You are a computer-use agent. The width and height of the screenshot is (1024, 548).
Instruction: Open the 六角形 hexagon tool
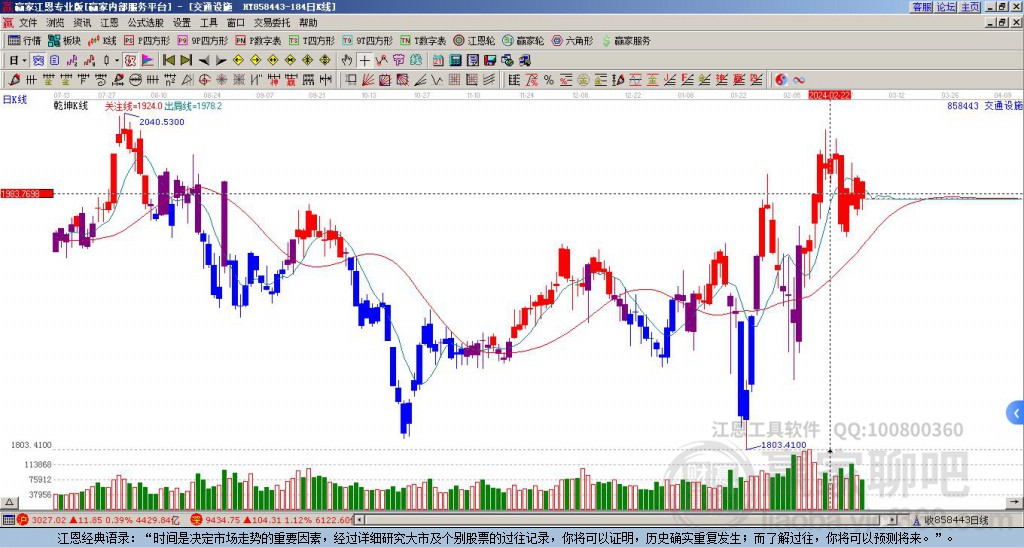(573, 40)
